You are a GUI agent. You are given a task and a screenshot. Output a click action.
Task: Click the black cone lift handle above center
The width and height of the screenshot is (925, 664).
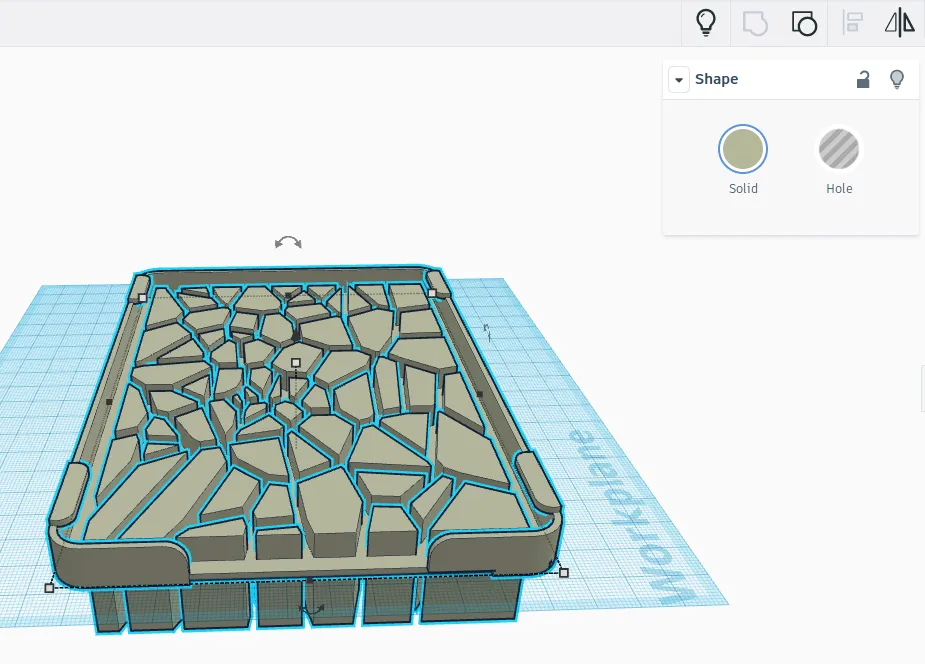tap(296, 335)
